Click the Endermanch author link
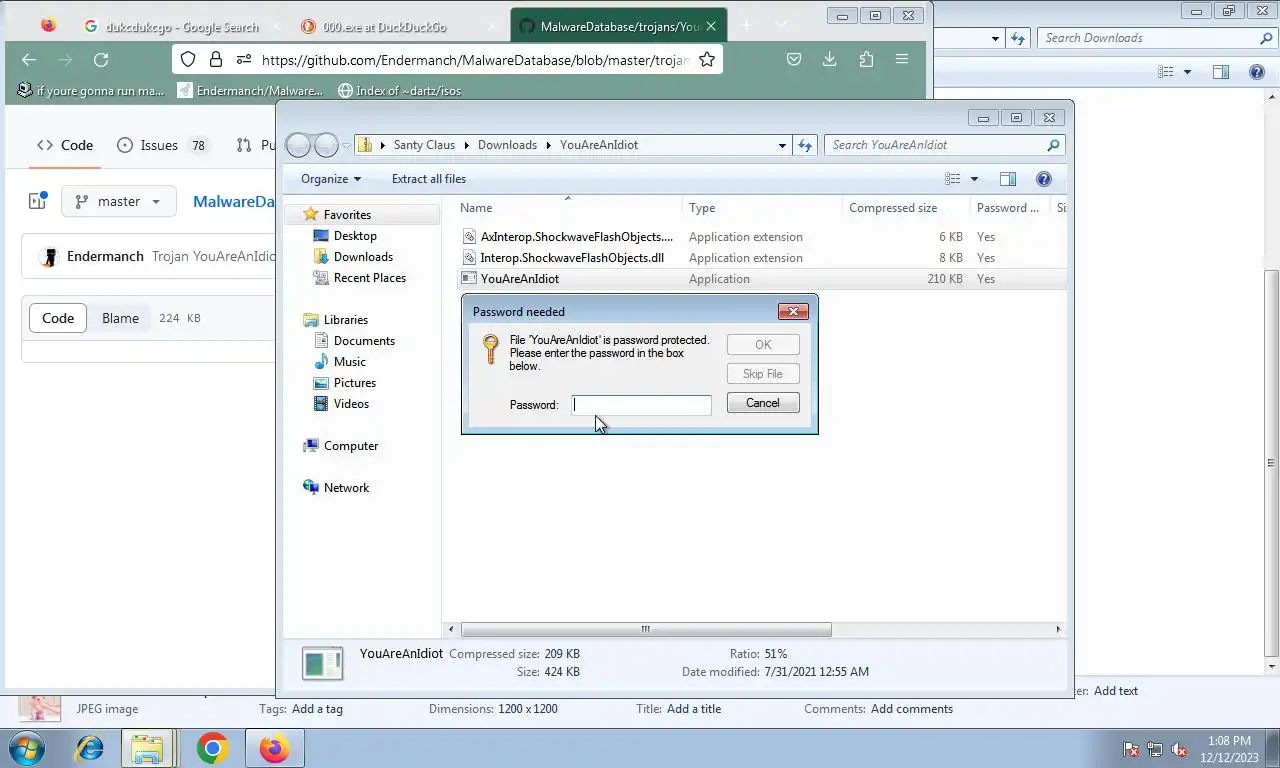 pyautogui.click(x=105, y=256)
